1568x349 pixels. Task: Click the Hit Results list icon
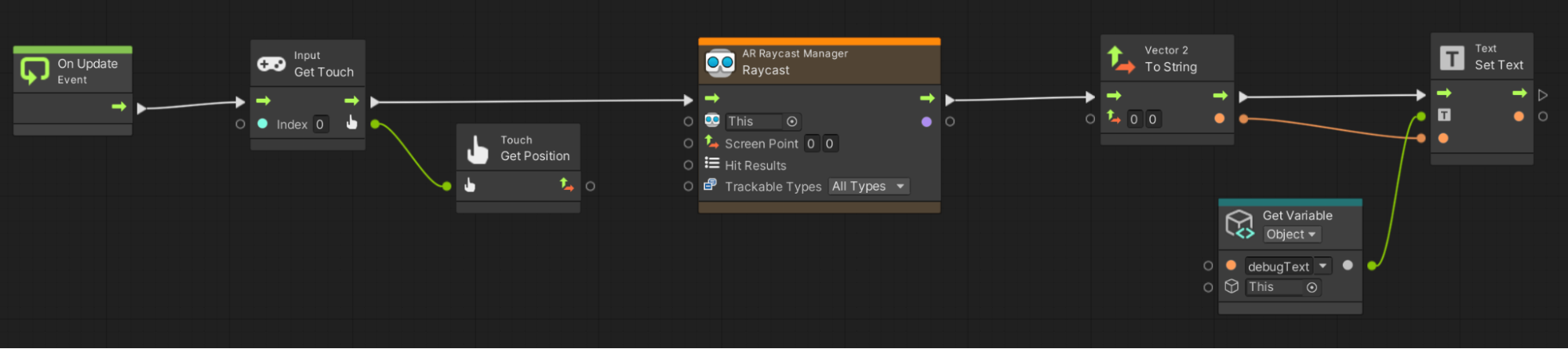(x=712, y=163)
